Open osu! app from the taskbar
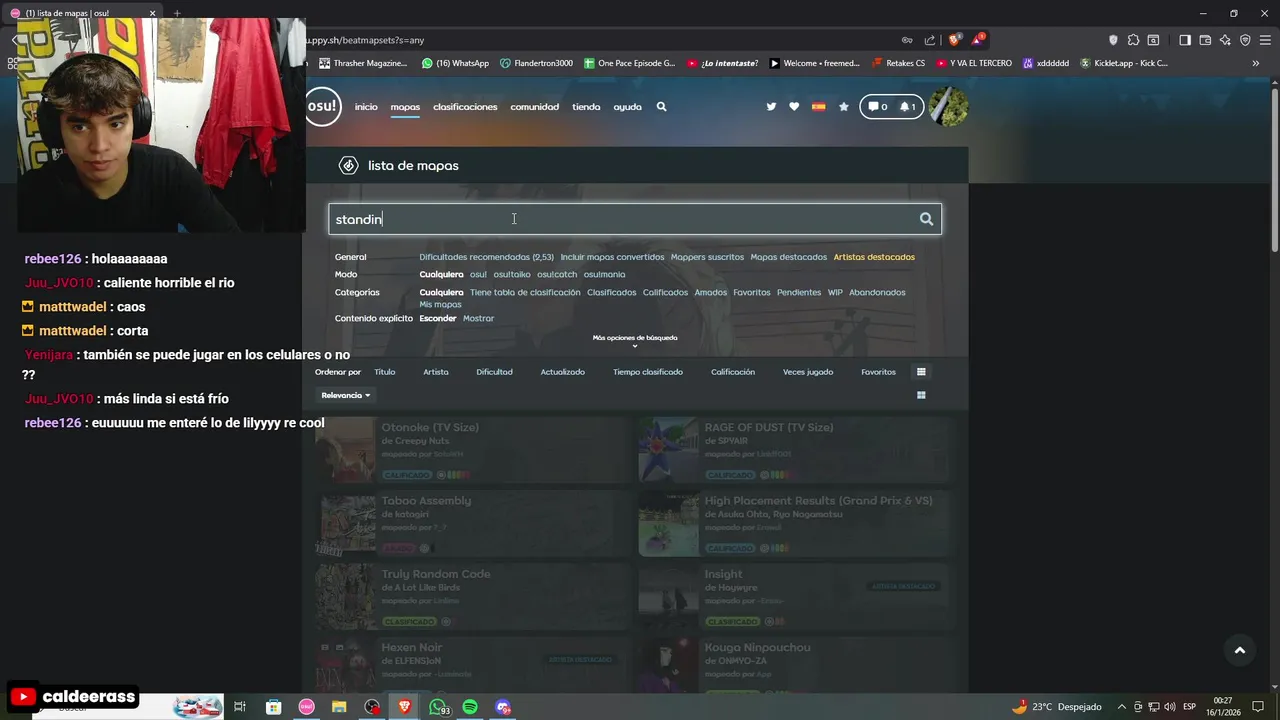This screenshot has height=720, width=1280. 307,707
